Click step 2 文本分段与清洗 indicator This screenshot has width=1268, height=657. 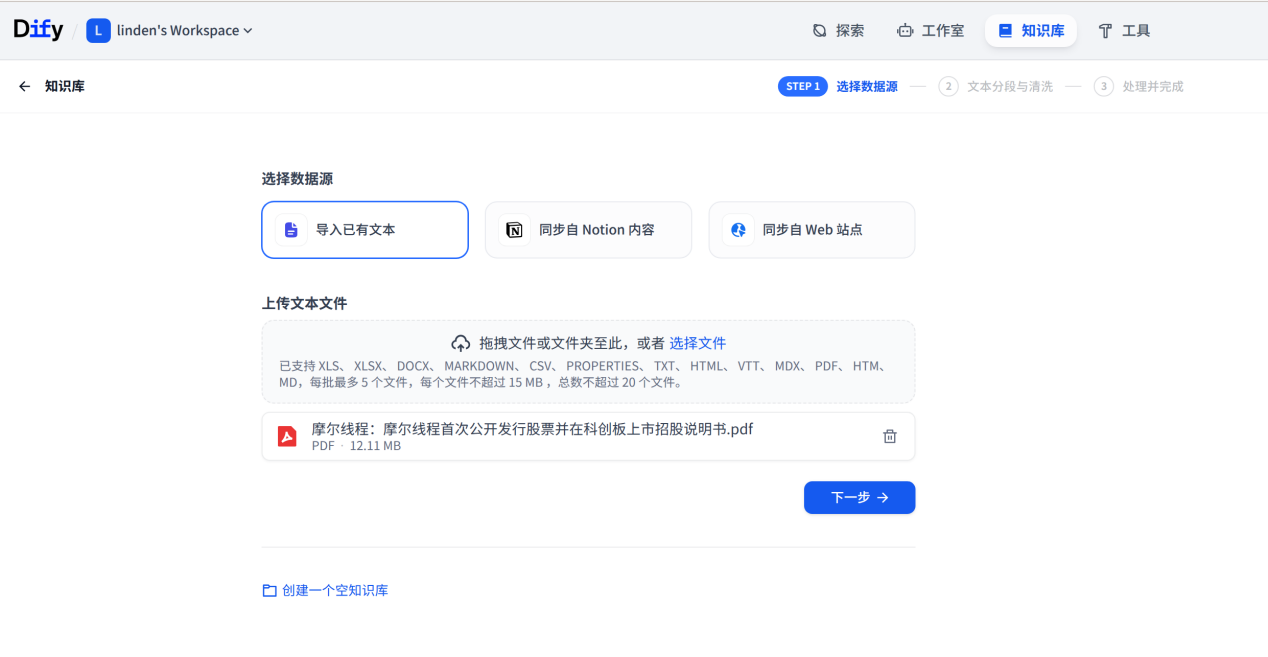[996, 87]
